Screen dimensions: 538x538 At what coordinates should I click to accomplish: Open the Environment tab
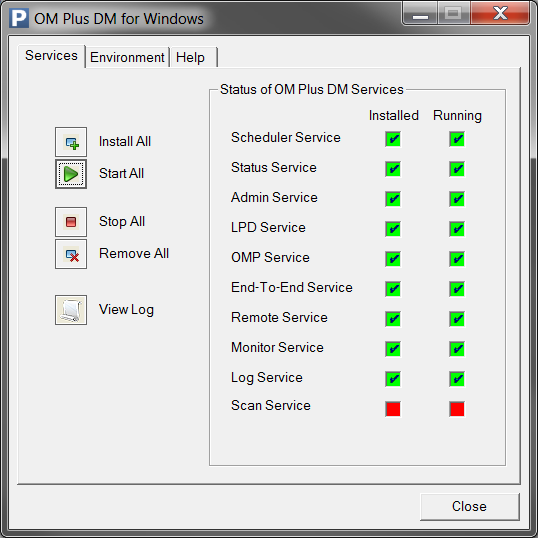pyautogui.click(x=127, y=57)
